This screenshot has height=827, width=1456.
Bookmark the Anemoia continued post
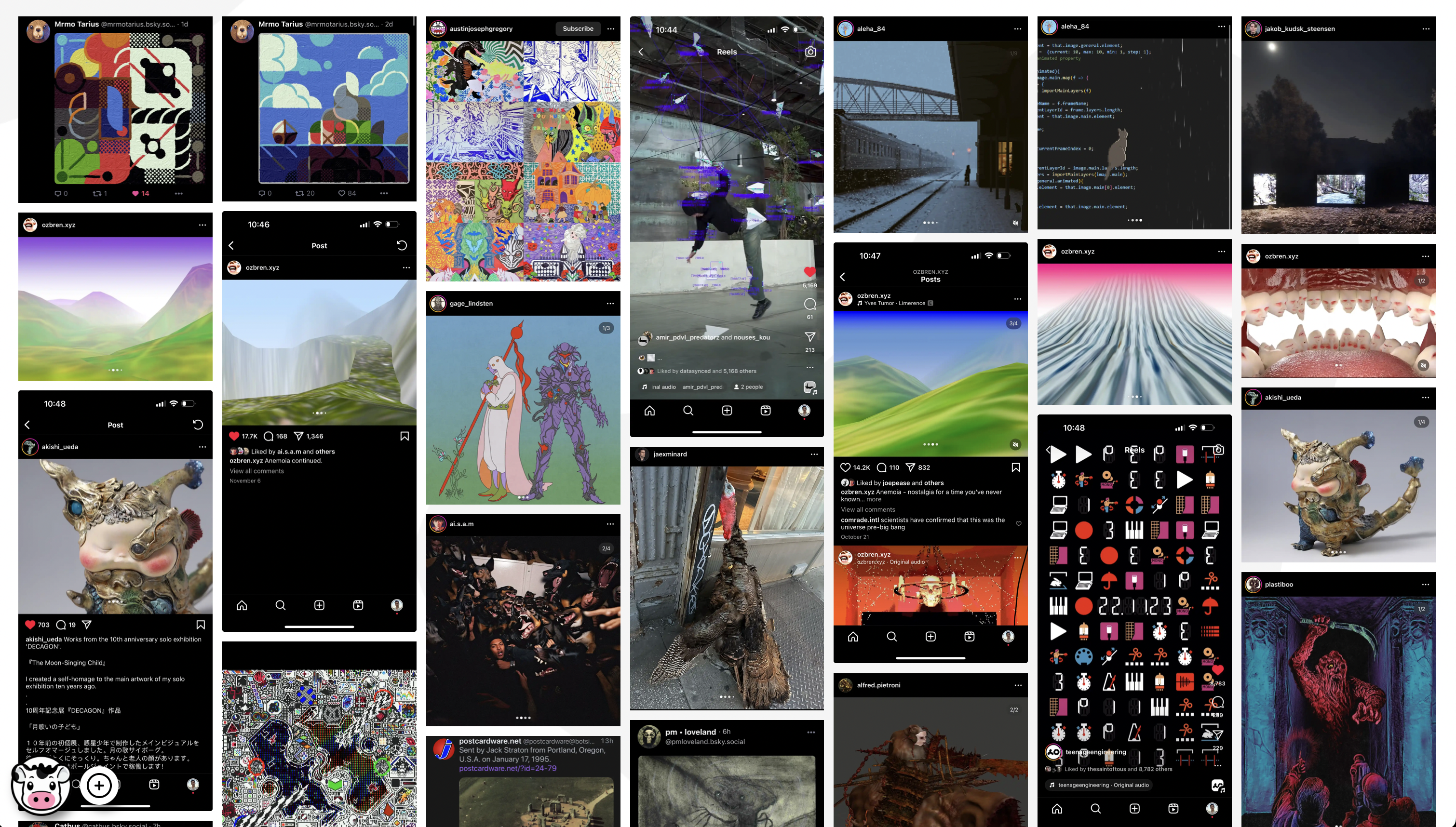[404, 436]
